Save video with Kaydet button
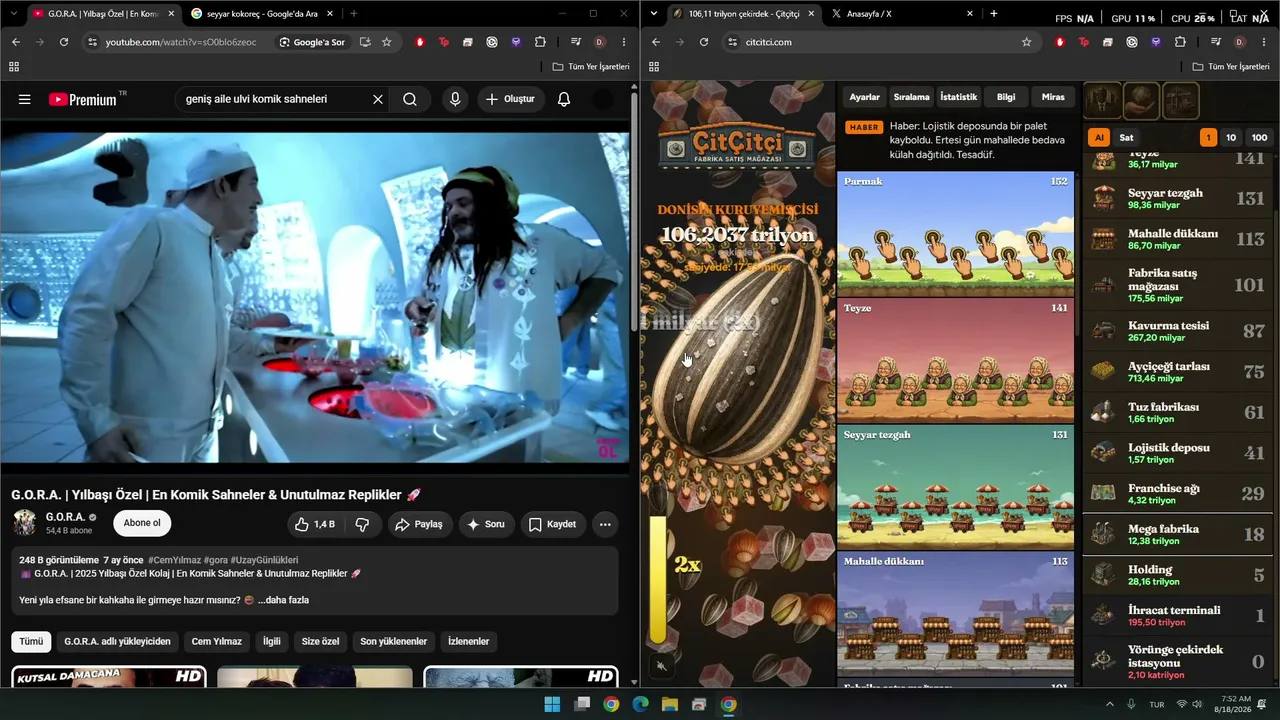The image size is (1280, 720). 552,524
